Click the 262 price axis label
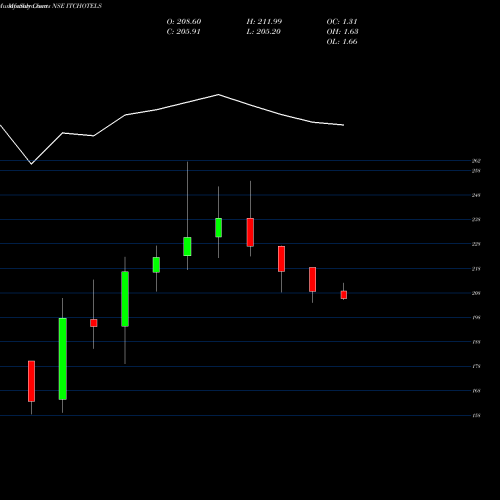The width and height of the screenshot is (500, 500). 476,161
